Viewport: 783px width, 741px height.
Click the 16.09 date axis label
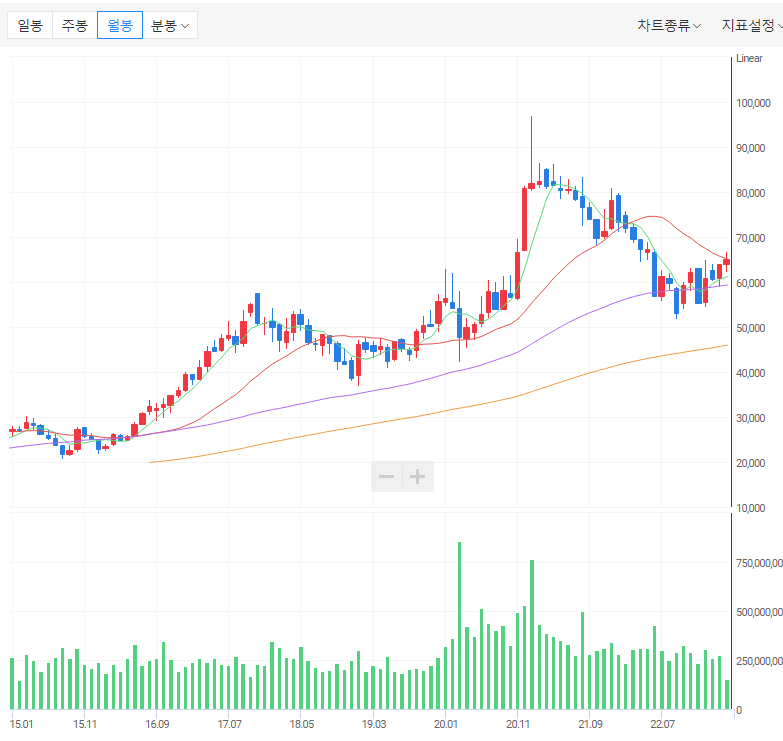[157, 724]
